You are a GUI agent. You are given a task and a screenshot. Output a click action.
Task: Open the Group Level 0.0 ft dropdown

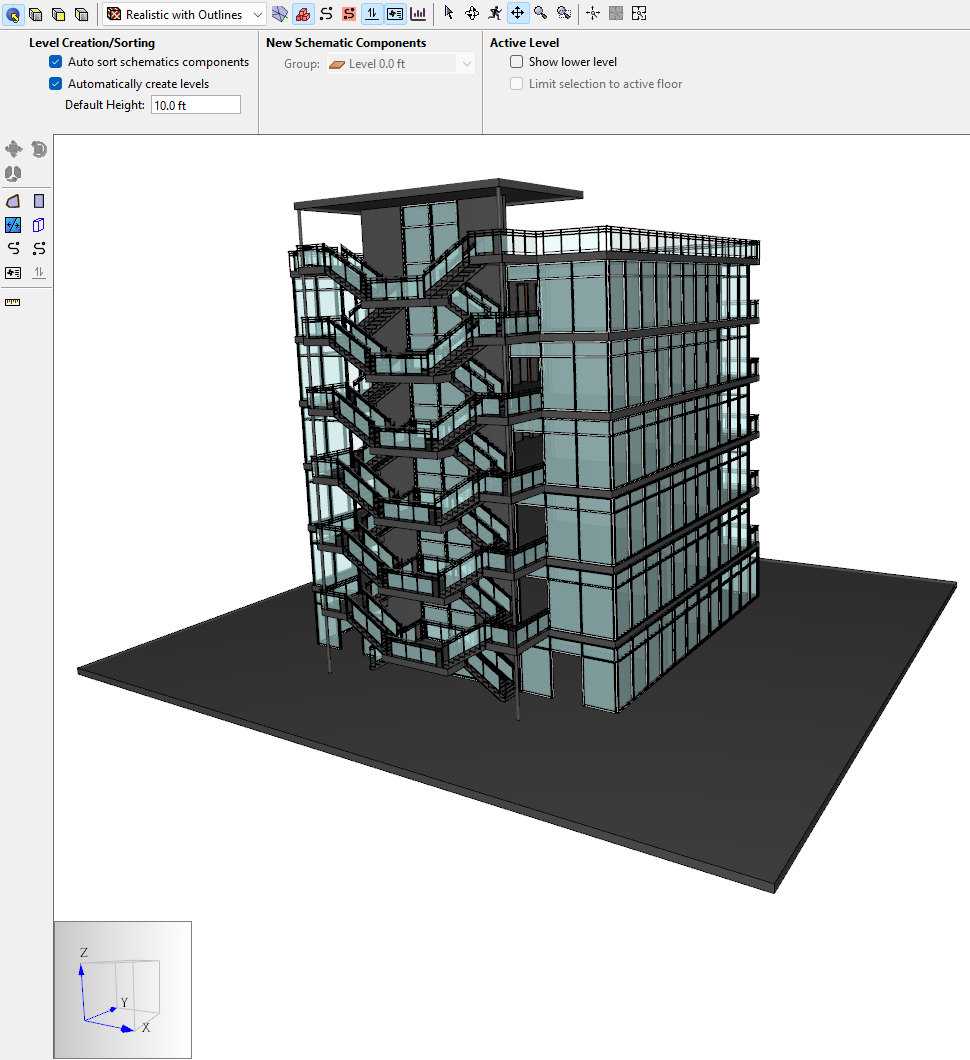[401, 64]
